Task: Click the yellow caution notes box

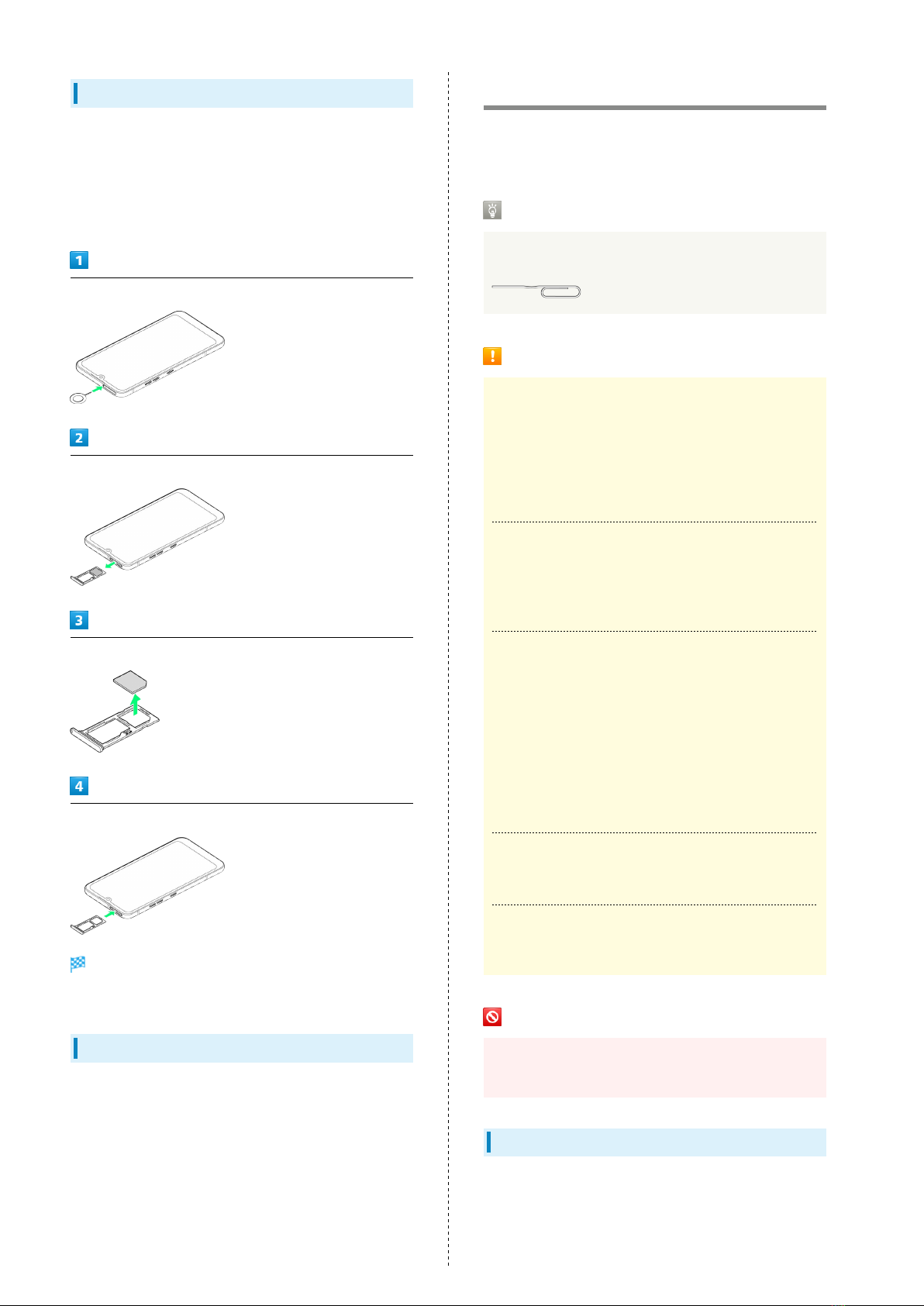Action: click(x=655, y=676)
